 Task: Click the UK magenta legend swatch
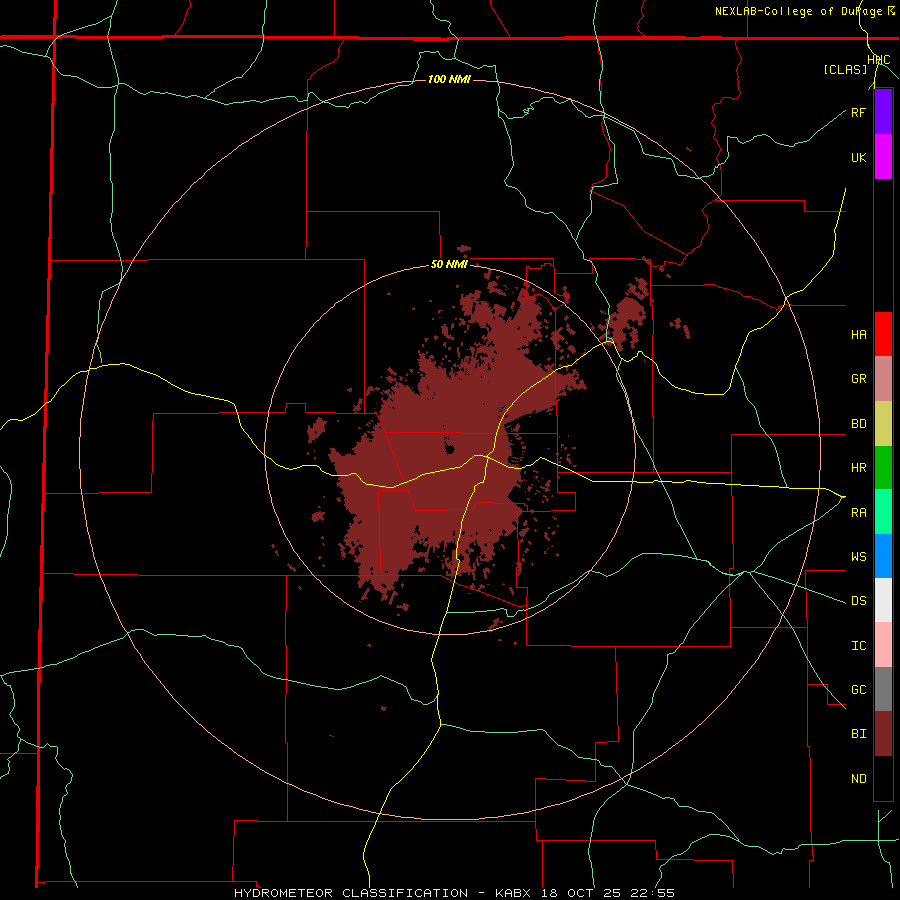[x=883, y=157]
